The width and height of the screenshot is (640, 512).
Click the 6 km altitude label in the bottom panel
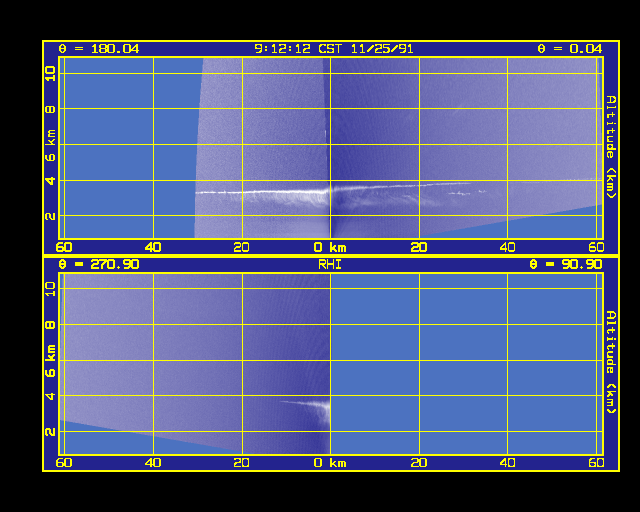[x=51, y=361]
